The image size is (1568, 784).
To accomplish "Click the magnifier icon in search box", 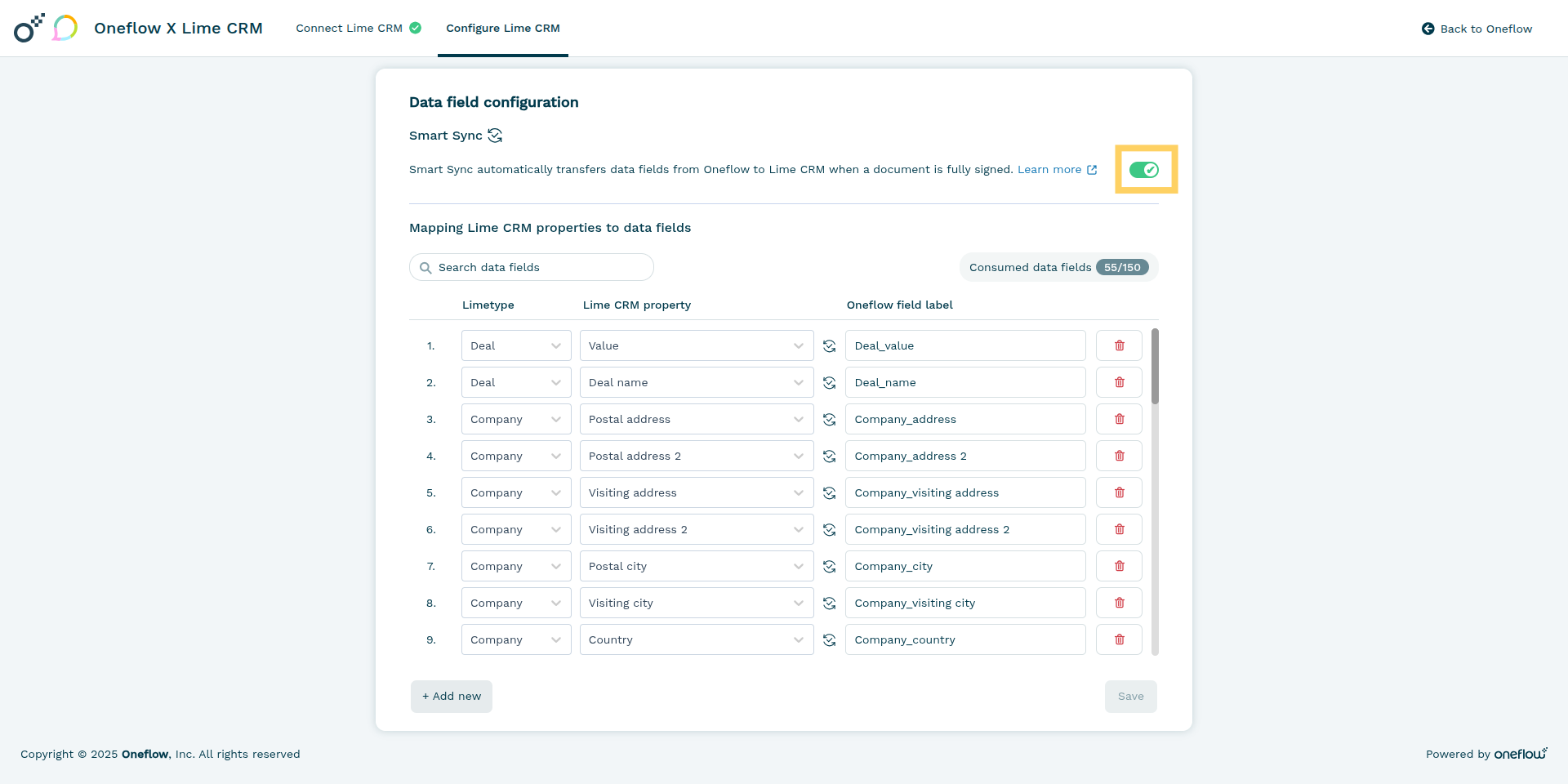I will coord(425,268).
